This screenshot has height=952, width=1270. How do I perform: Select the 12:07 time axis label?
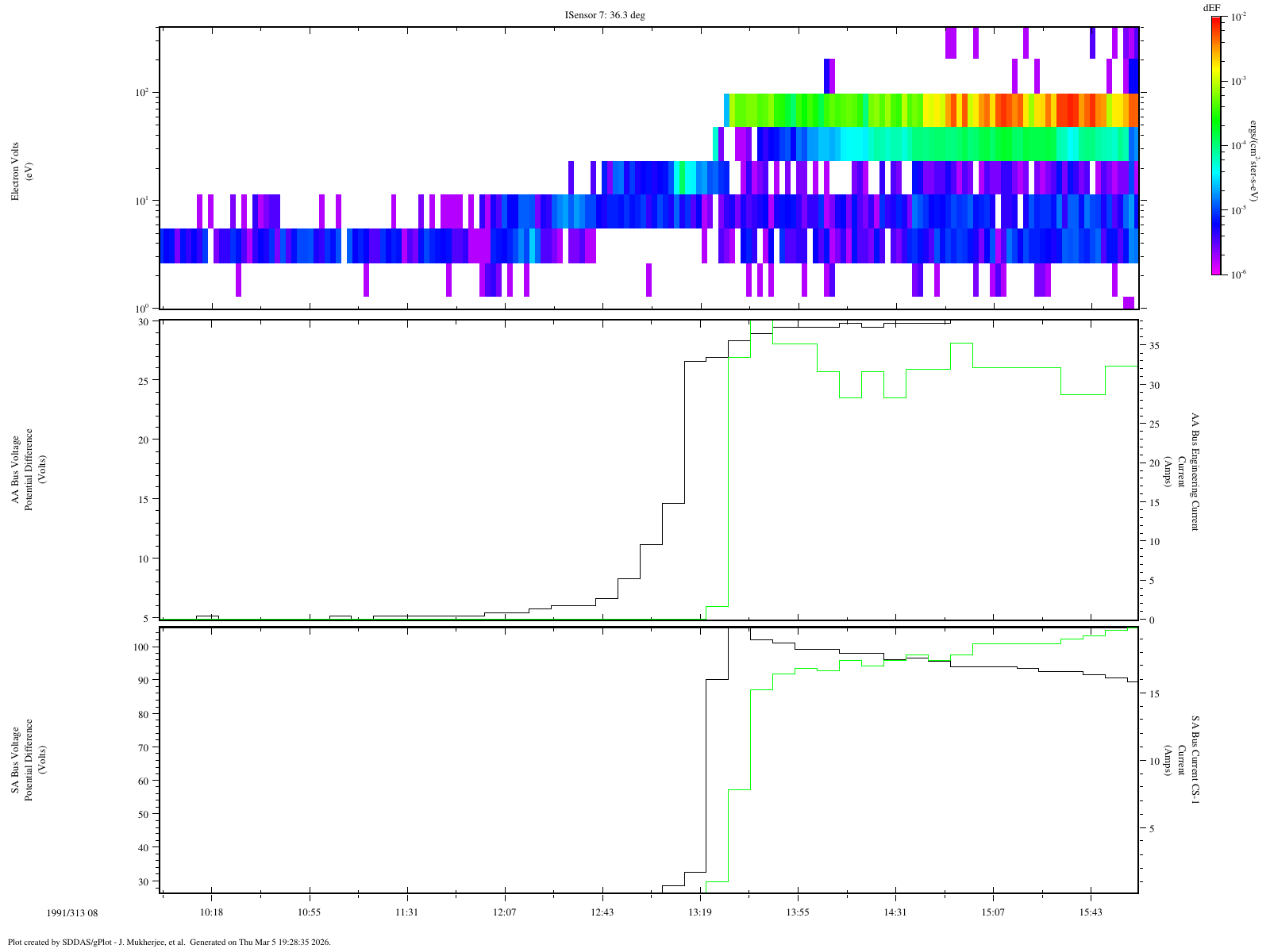505,912
